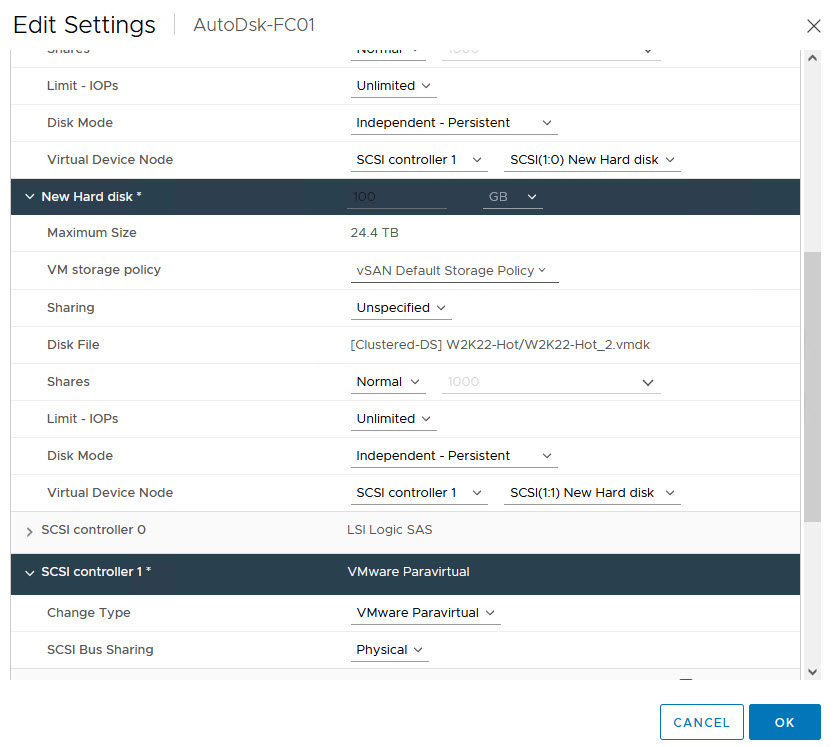Open the lower Disk Mode Independent - Persistent dropdown
This screenshot has height=747, width=834.
pyautogui.click(x=454, y=456)
